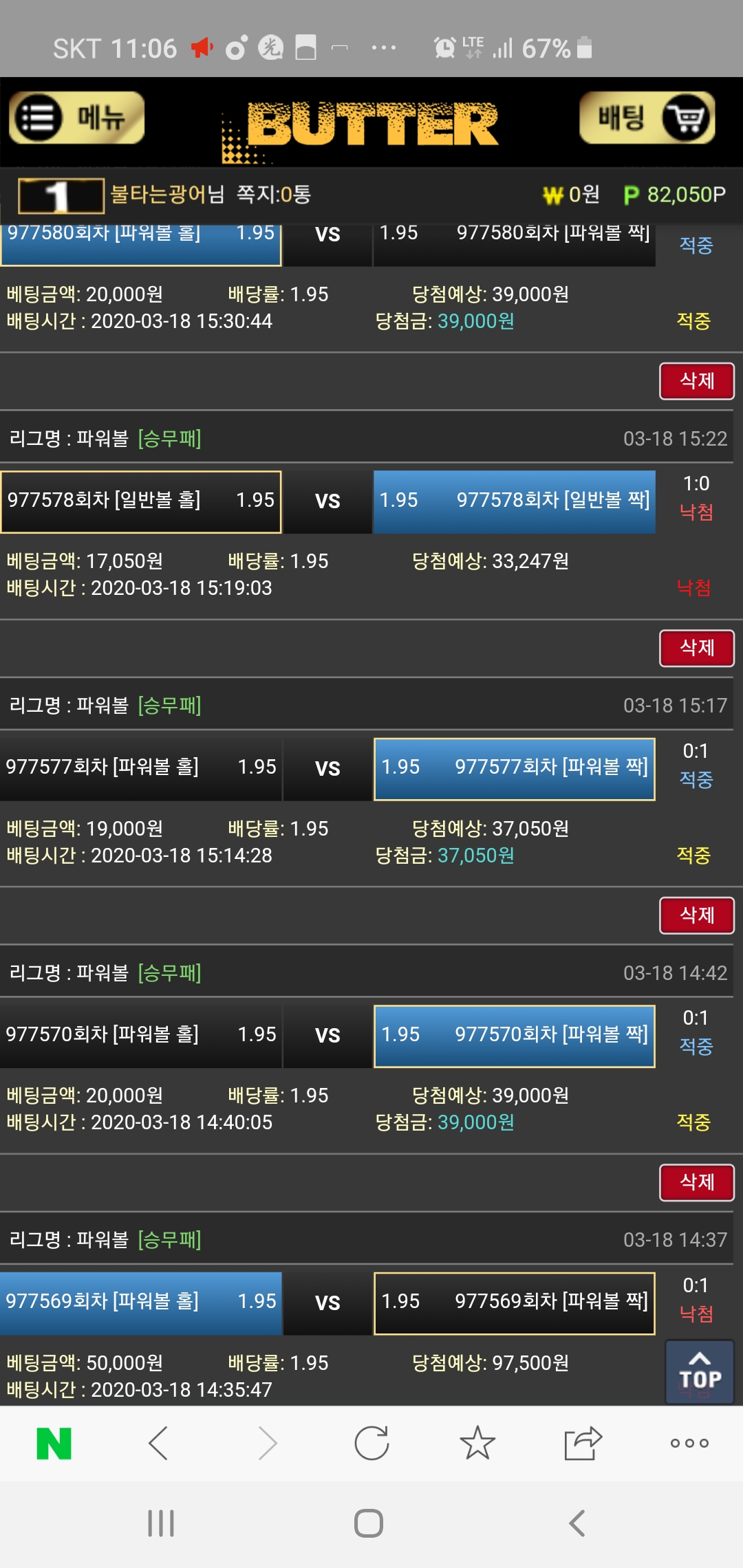The width and height of the screenshot is (743, 1568).
Task: Open the 쪽지:0통 messages link
Action: [x=273, y=195]
